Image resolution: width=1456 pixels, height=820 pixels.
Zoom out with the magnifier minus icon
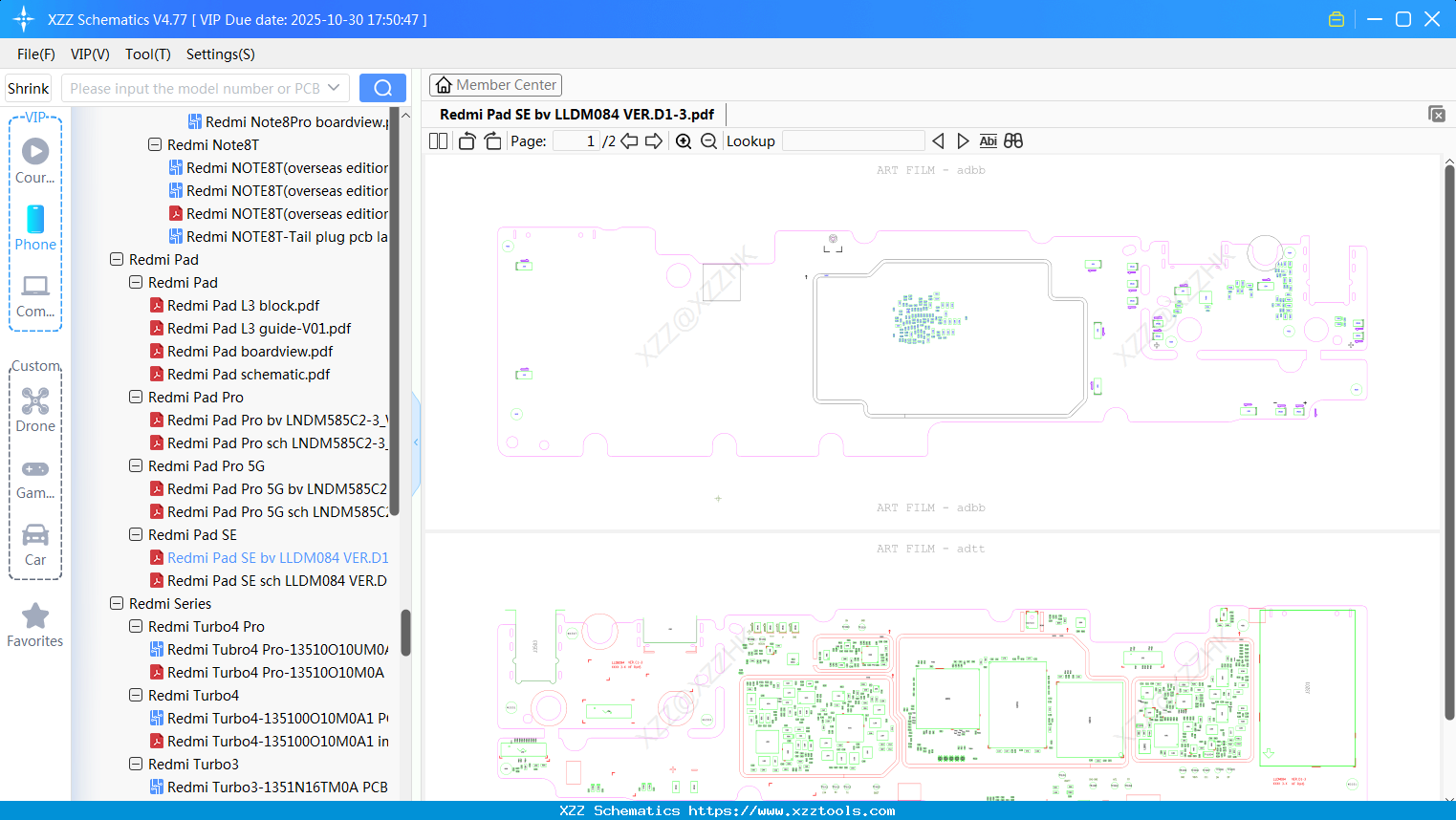pyautogui.click(x=708, y=141)
